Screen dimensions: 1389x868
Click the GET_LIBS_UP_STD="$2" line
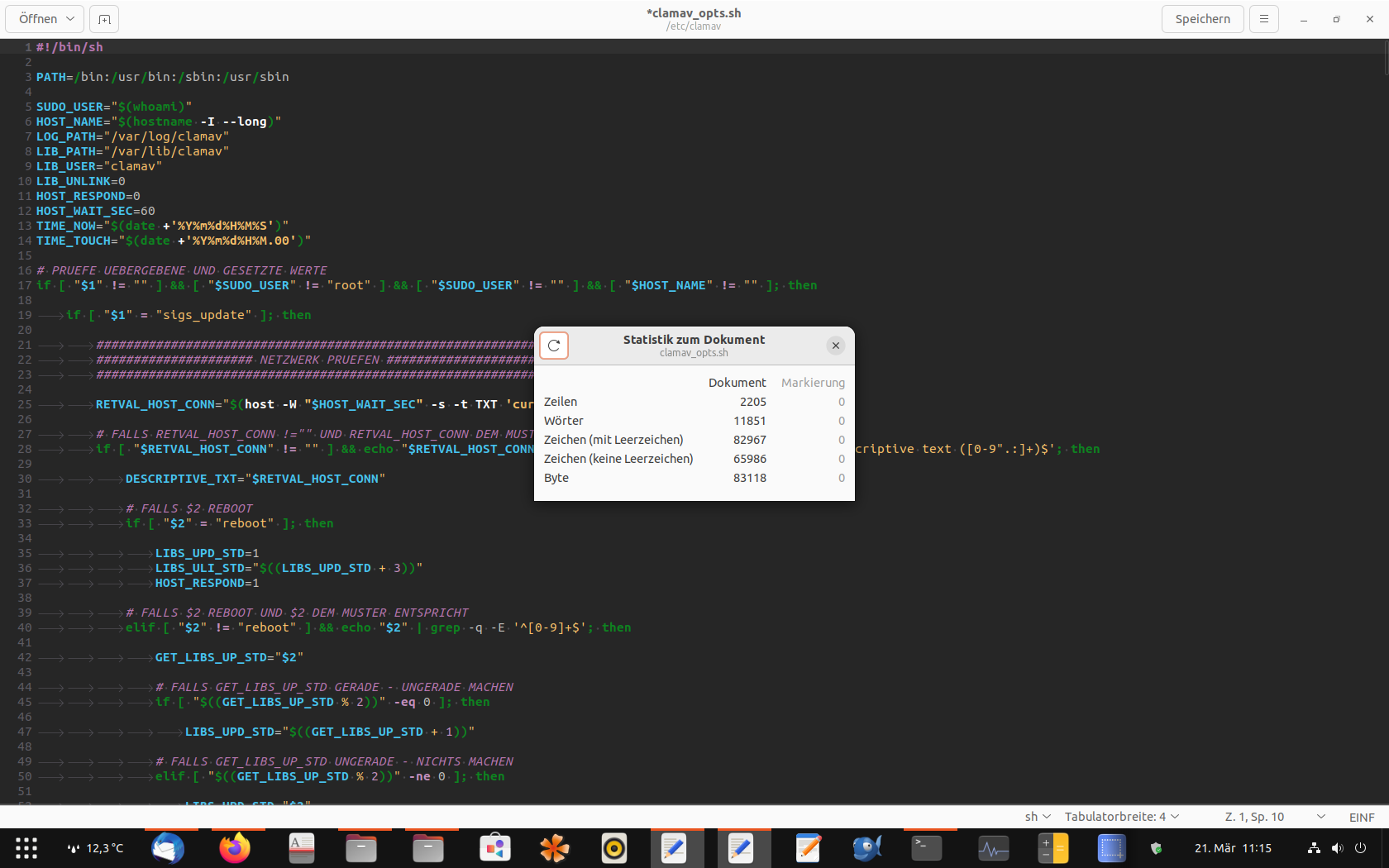[229, 657]
